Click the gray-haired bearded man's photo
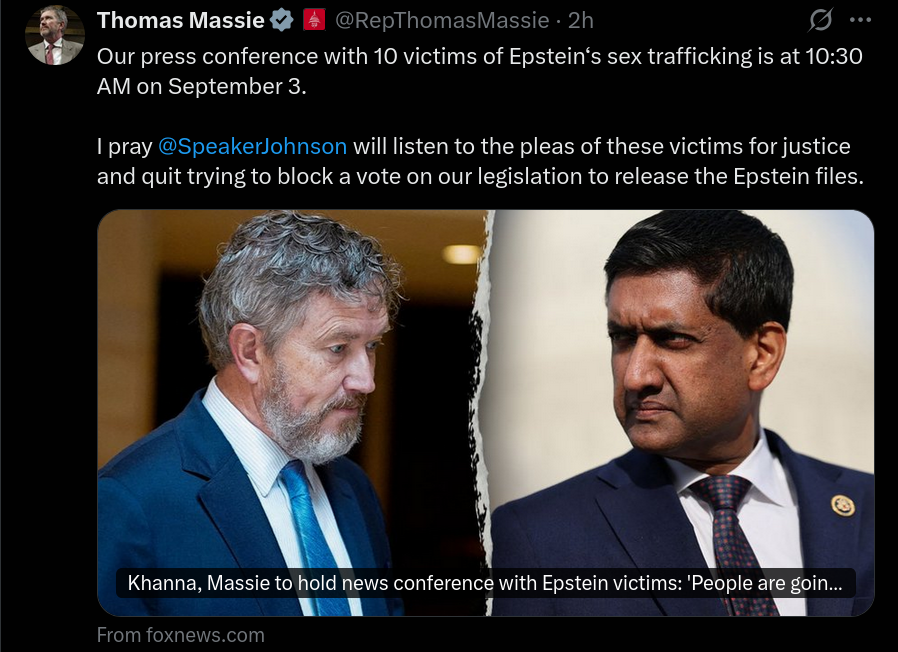898x652 pixels. coord(292,413)
